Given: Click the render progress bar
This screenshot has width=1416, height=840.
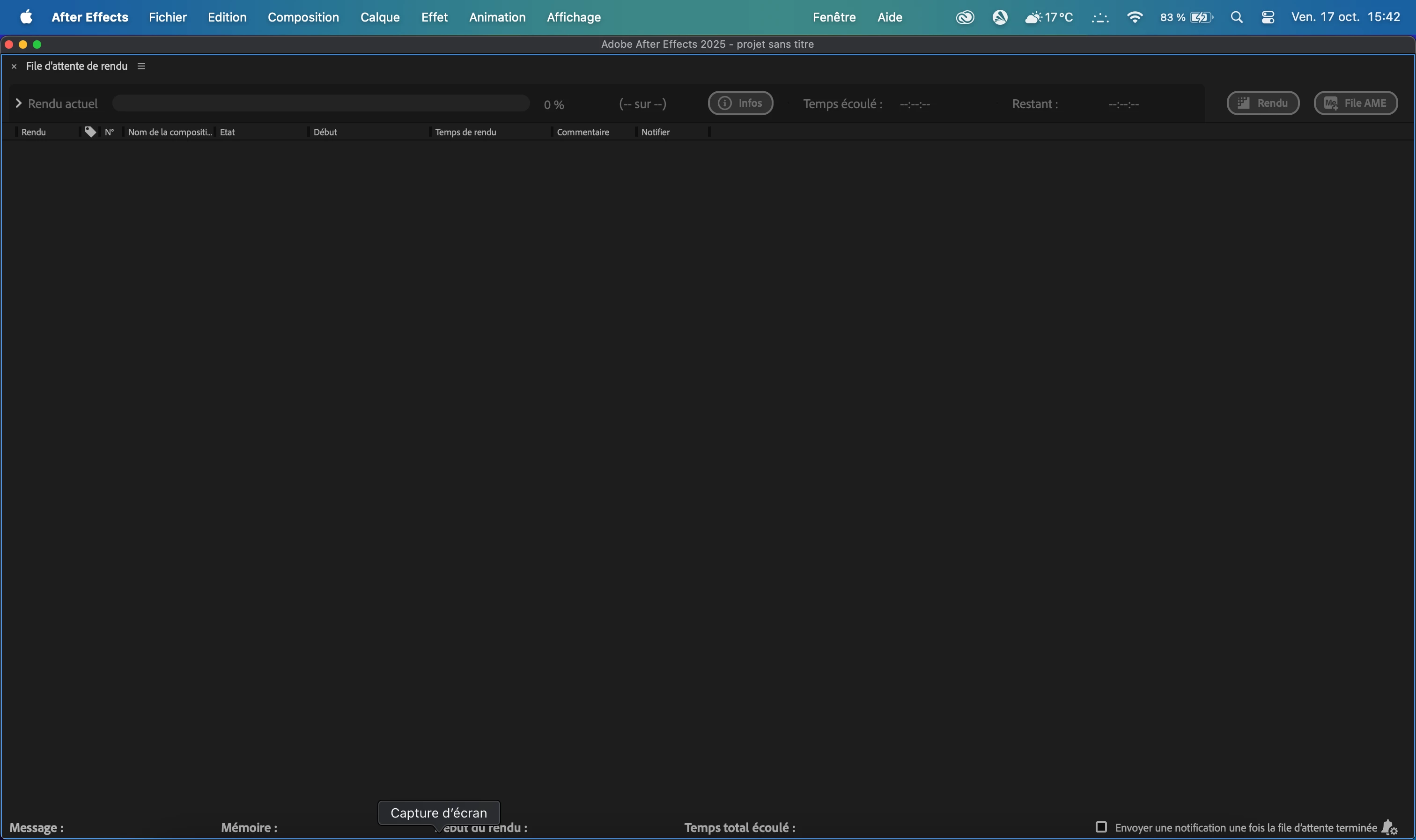Looking at the screenshot, I should [x=320, y=103].
